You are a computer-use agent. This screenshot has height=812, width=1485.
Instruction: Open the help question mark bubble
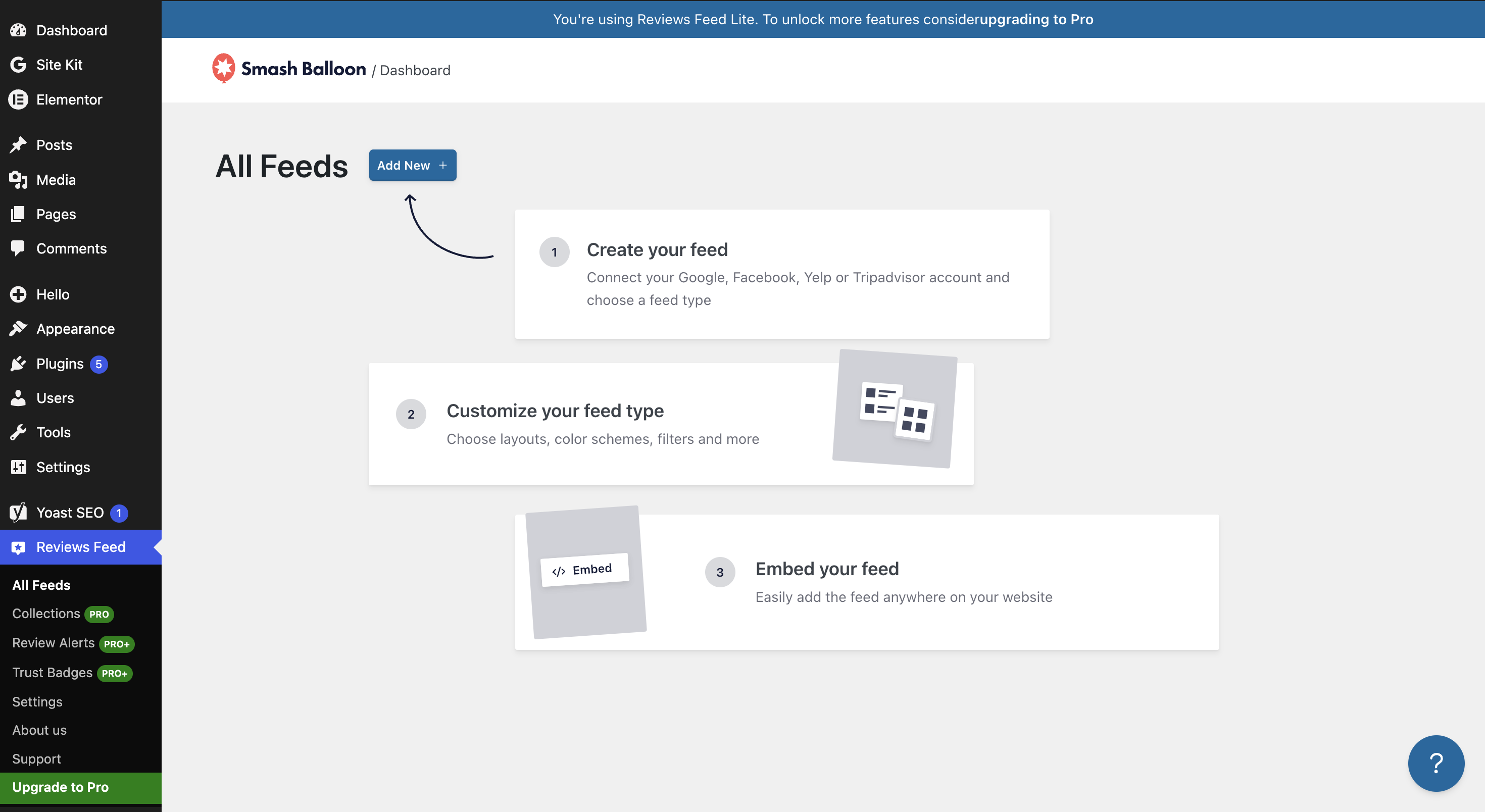point(1436,763)
